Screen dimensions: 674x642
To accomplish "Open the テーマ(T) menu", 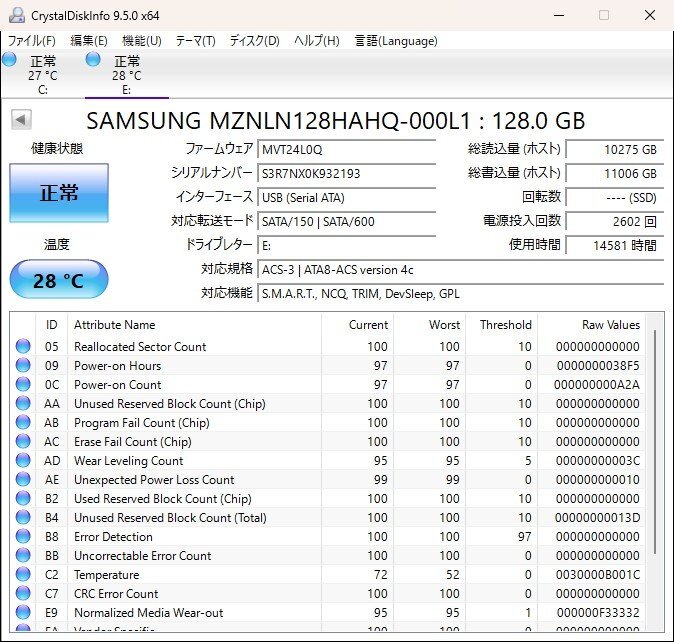I will pyautogui.click(x=195, y=41).
